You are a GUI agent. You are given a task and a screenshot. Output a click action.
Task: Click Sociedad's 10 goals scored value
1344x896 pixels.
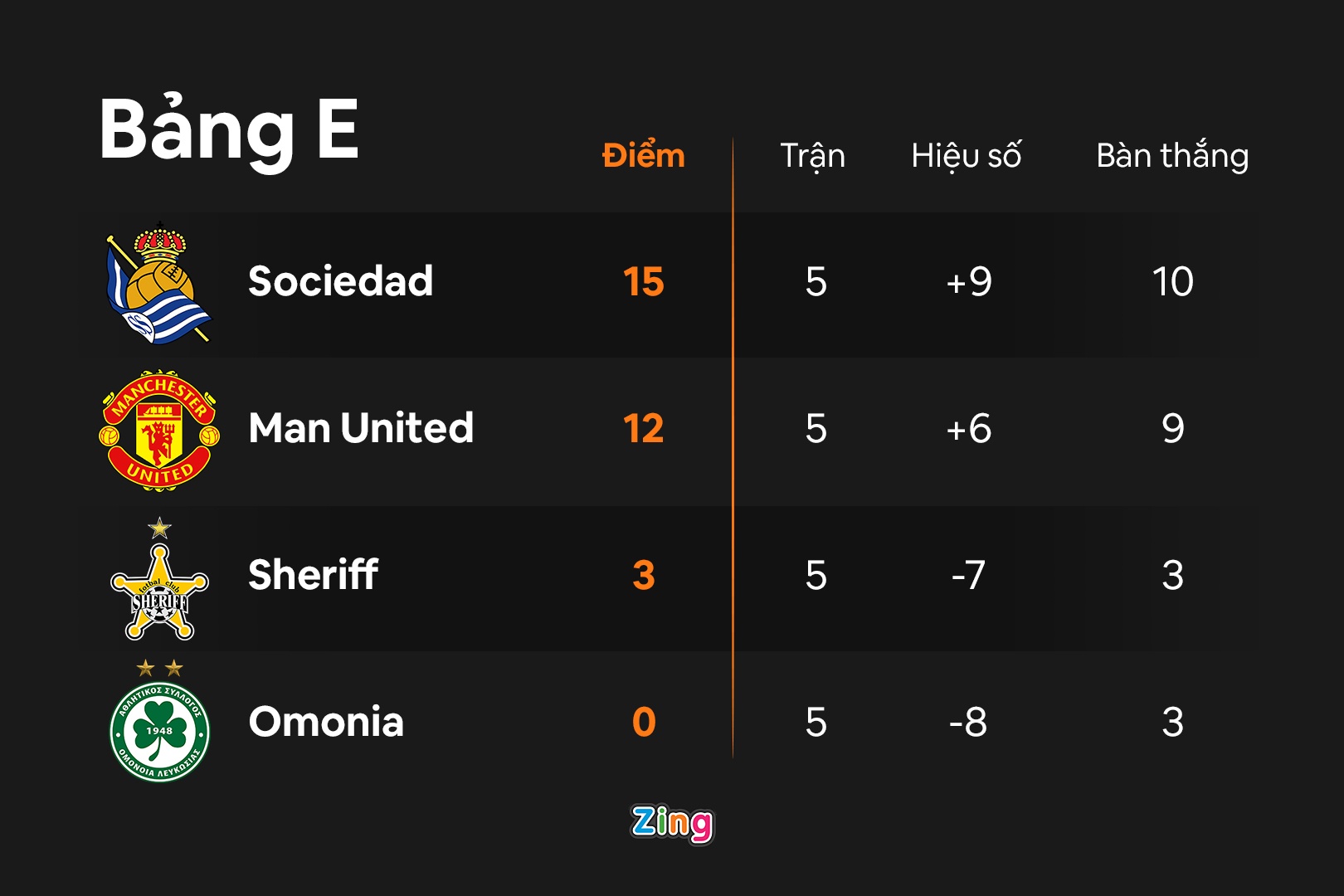click(x=1172, y=282)
